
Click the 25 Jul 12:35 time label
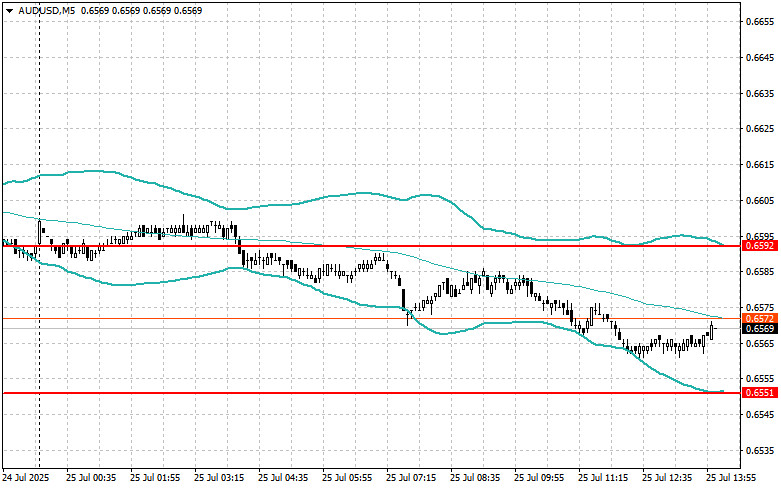[667, 478]
